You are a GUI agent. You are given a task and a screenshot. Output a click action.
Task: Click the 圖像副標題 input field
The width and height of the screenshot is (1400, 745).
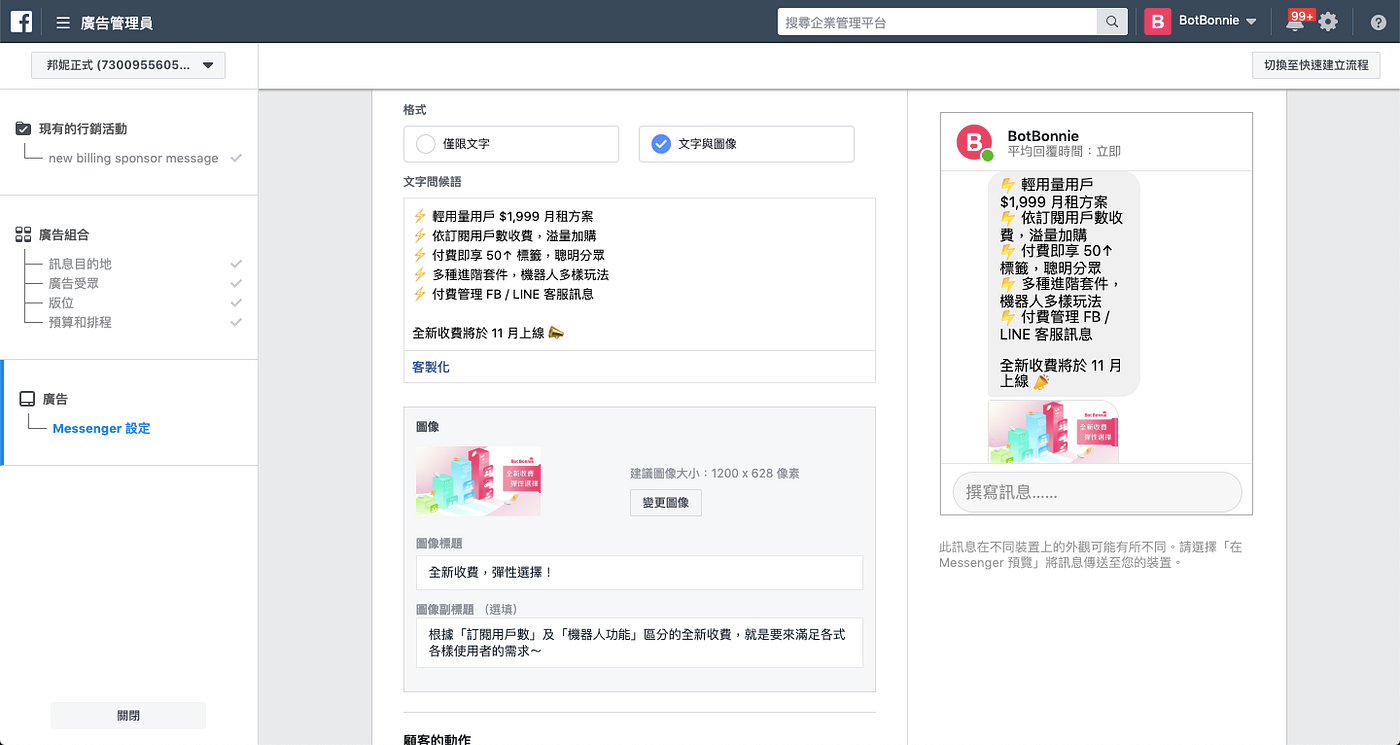point(639,642)
